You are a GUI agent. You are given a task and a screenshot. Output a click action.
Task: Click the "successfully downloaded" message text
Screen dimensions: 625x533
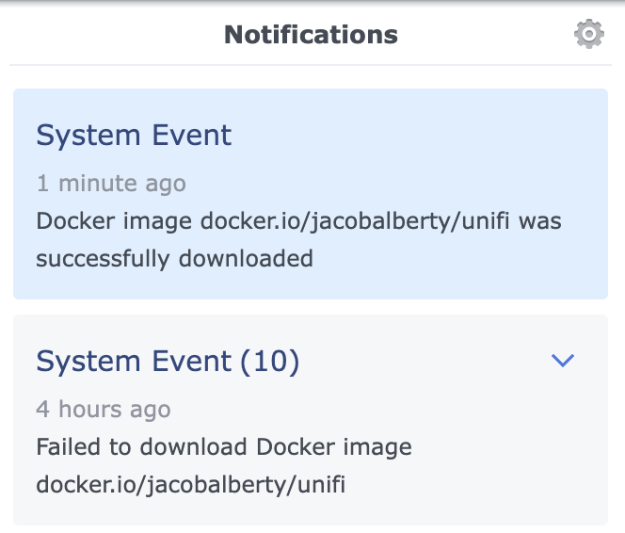(175, 259)
